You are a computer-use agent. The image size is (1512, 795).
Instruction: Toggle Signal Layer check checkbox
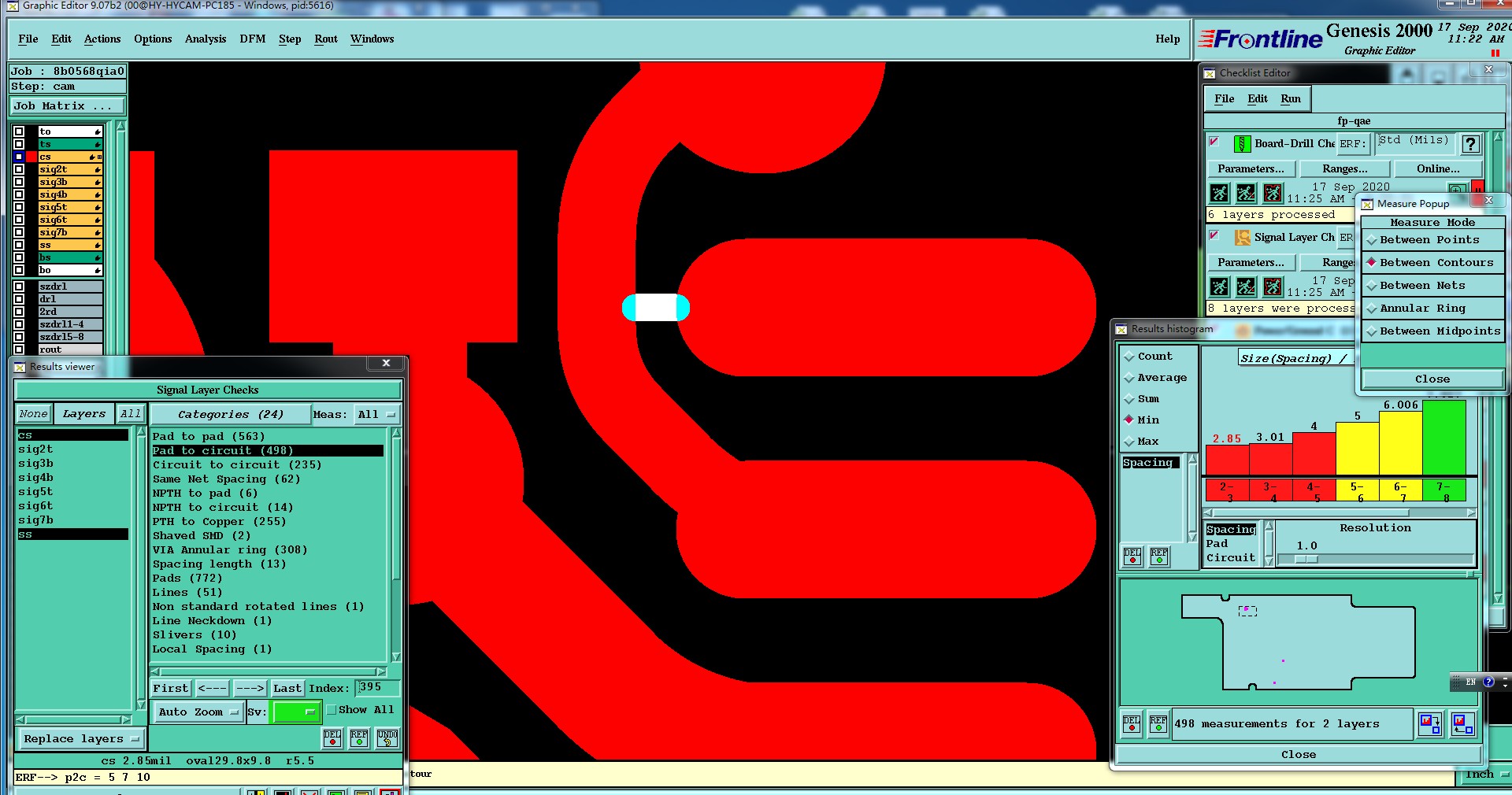[x=1214, y=235]
